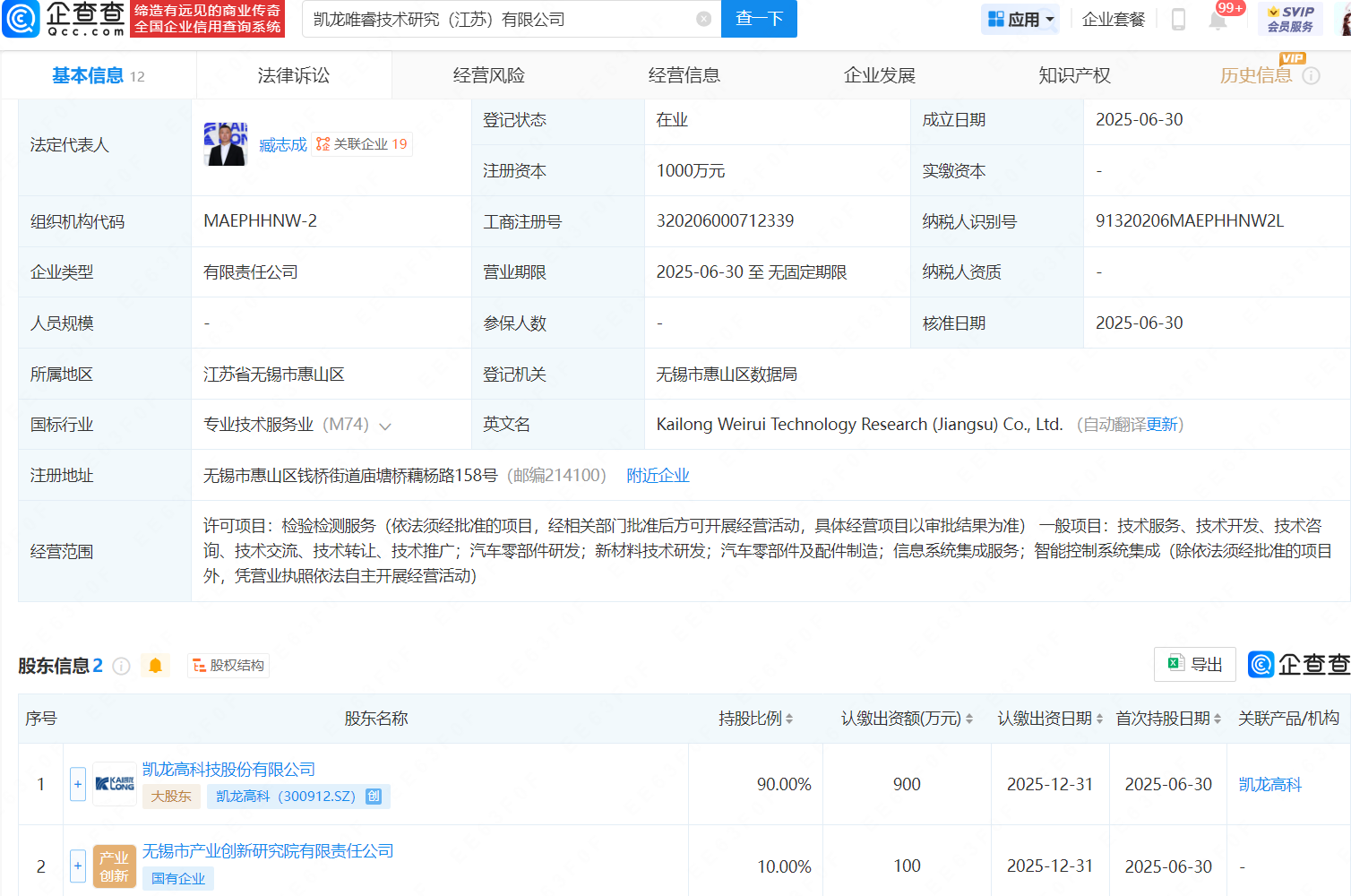Expand the 国标行业 M74 chevron
This screenshot has height=896, width=1351.
tap(385, 426)
